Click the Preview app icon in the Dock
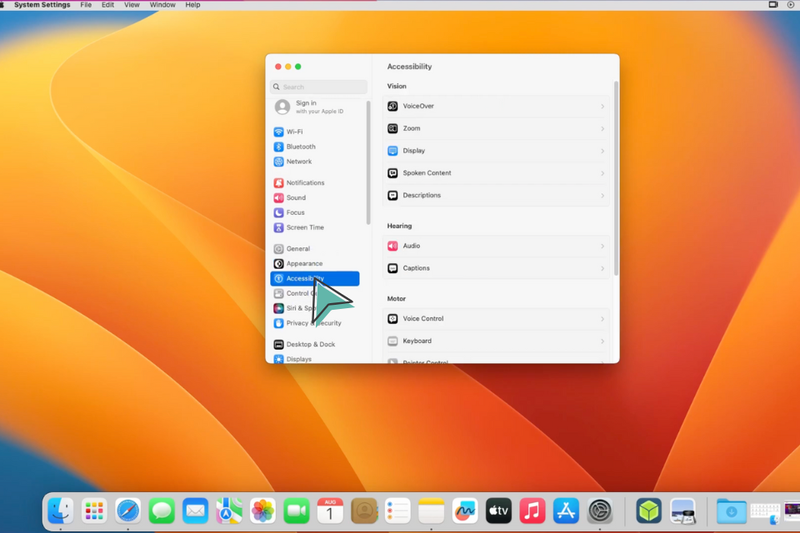800x533 pixels. point(683,511)
